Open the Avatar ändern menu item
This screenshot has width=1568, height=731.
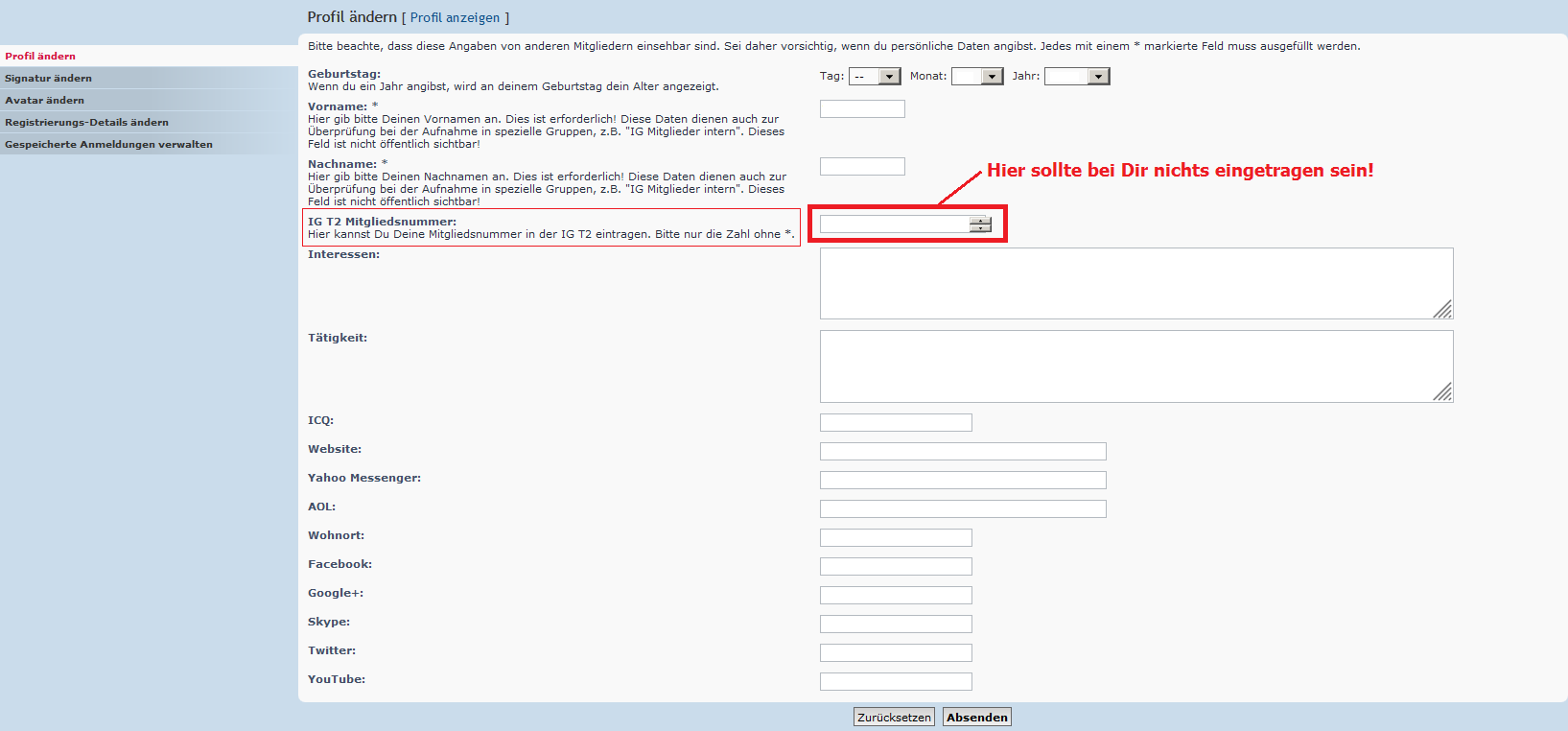pos(45,101)
